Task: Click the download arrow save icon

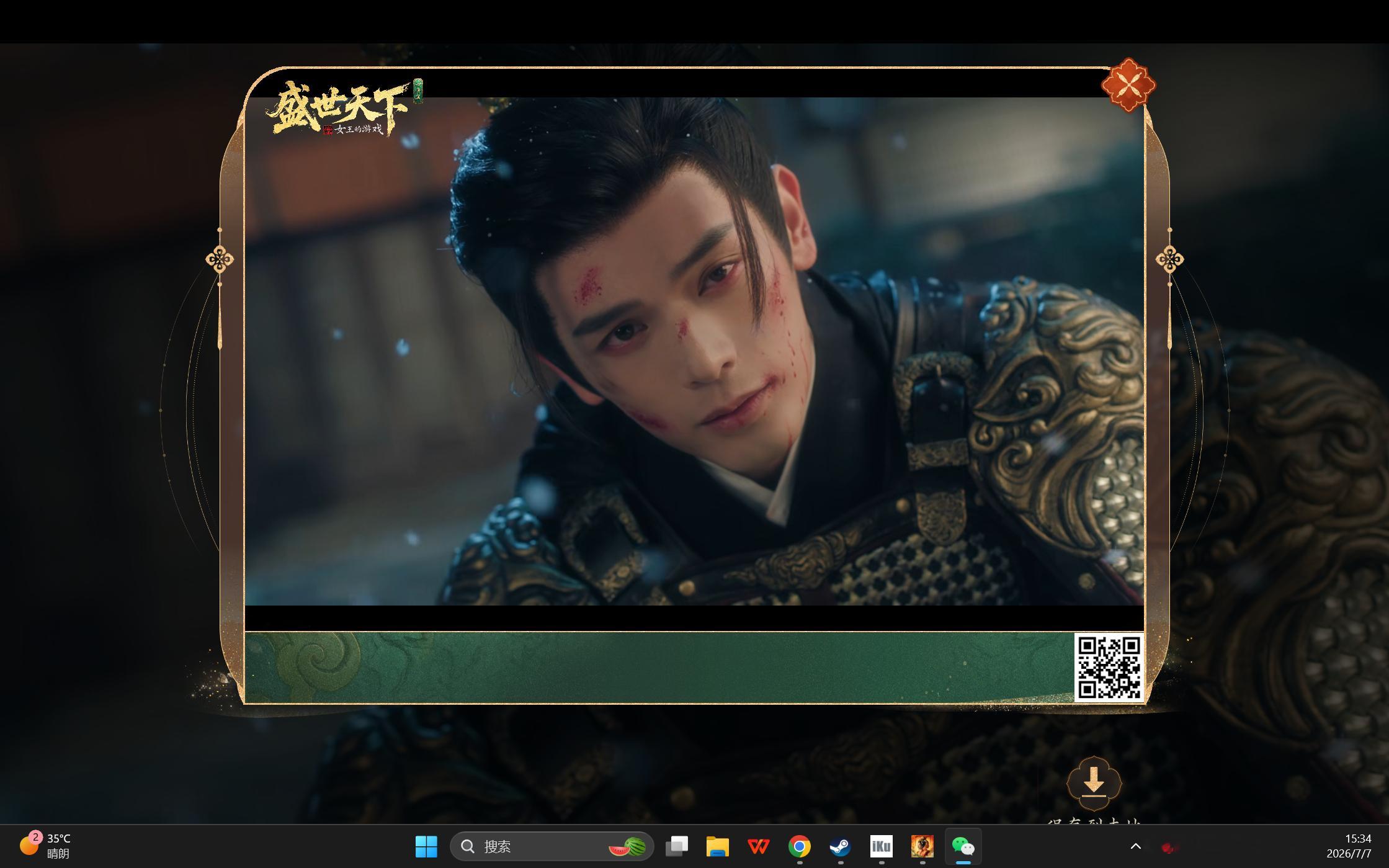Action: pyautogui.click(x=1094, y=783)
